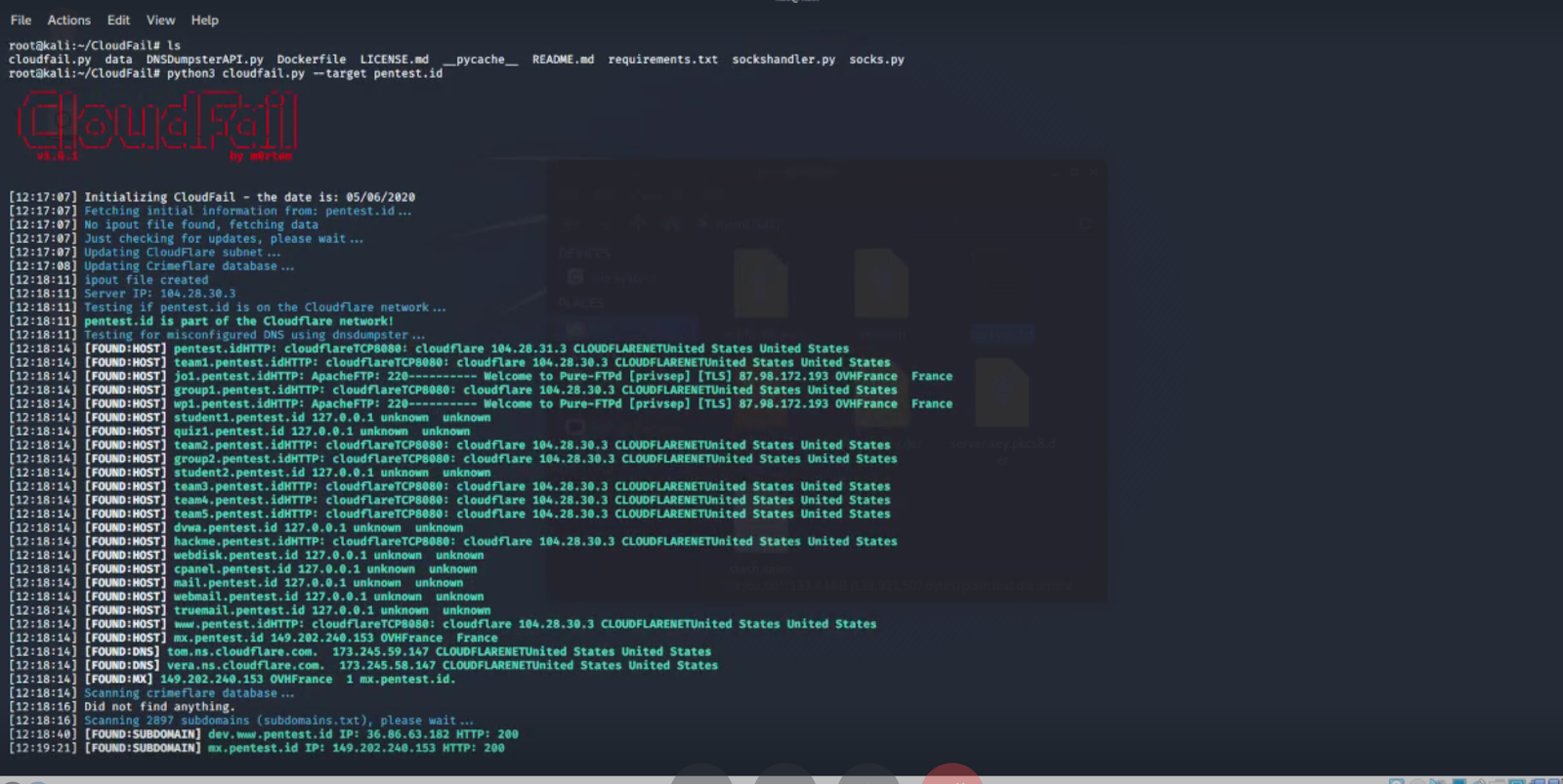Click the python3 cloudfail.py --target command line

pos(226,73)
